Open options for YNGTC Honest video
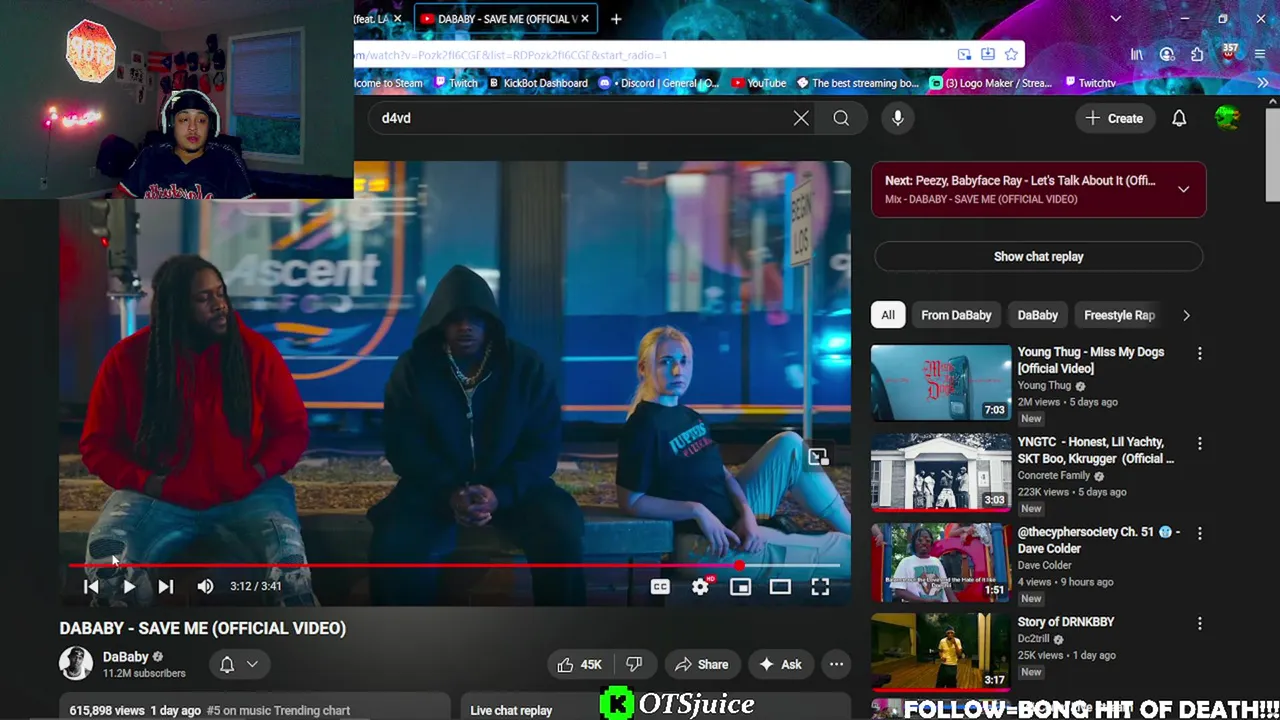The height and width of the screenshot is (720, 1280). (1199, 443)
